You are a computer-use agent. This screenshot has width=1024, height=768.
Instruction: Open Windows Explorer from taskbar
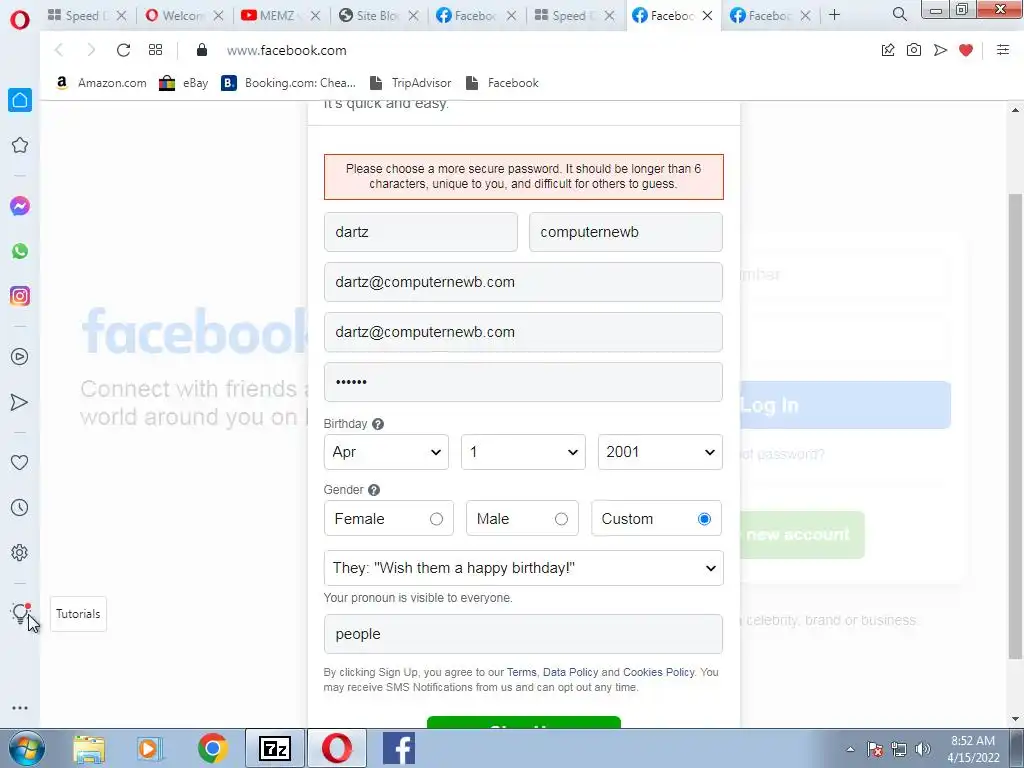click(x=89, y=748)
